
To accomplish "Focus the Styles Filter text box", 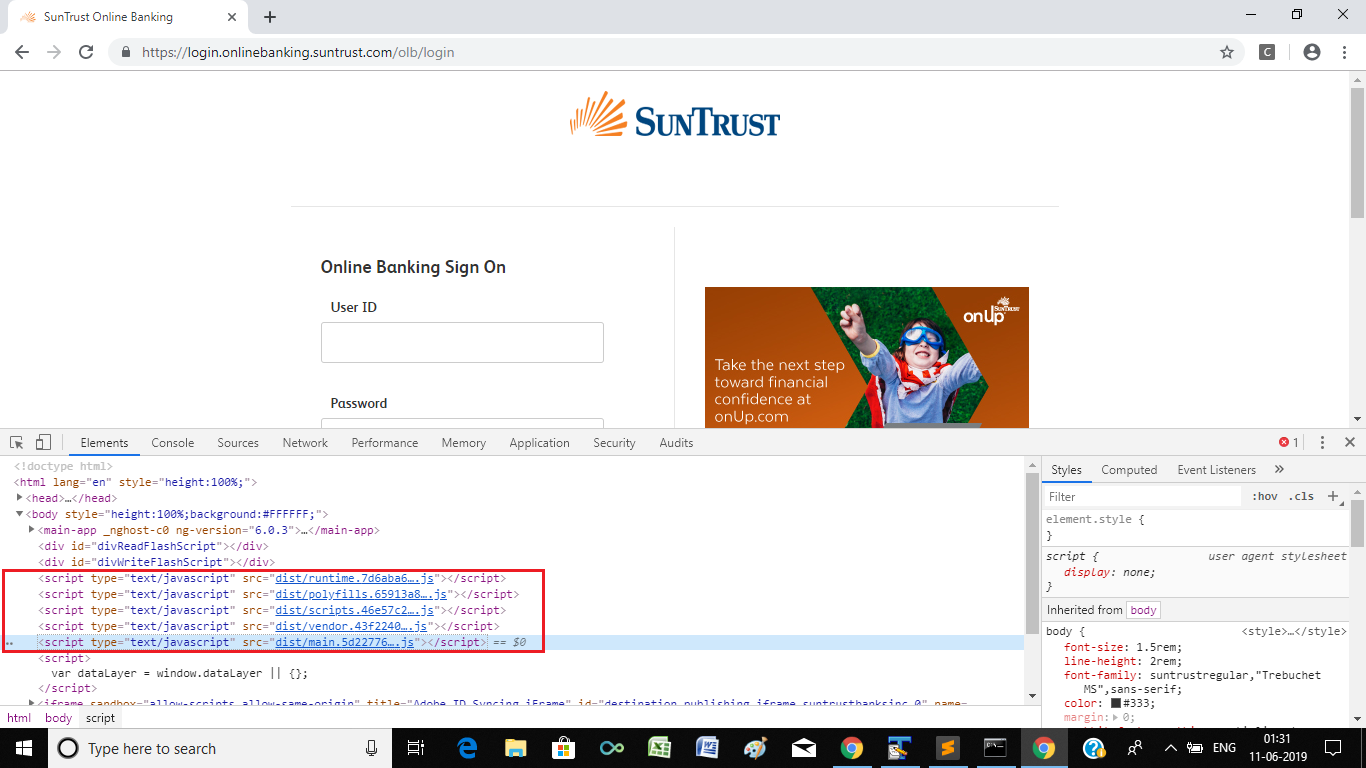I will click(1142, 496).
